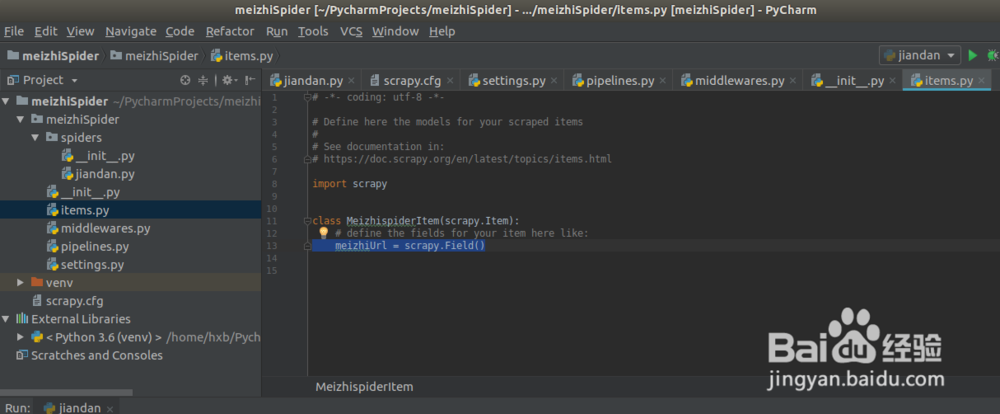Image resolution: width=1000 pixels, height=414 pixels.
Task: Open the Edit menu
Action: [x=45, y=31]
